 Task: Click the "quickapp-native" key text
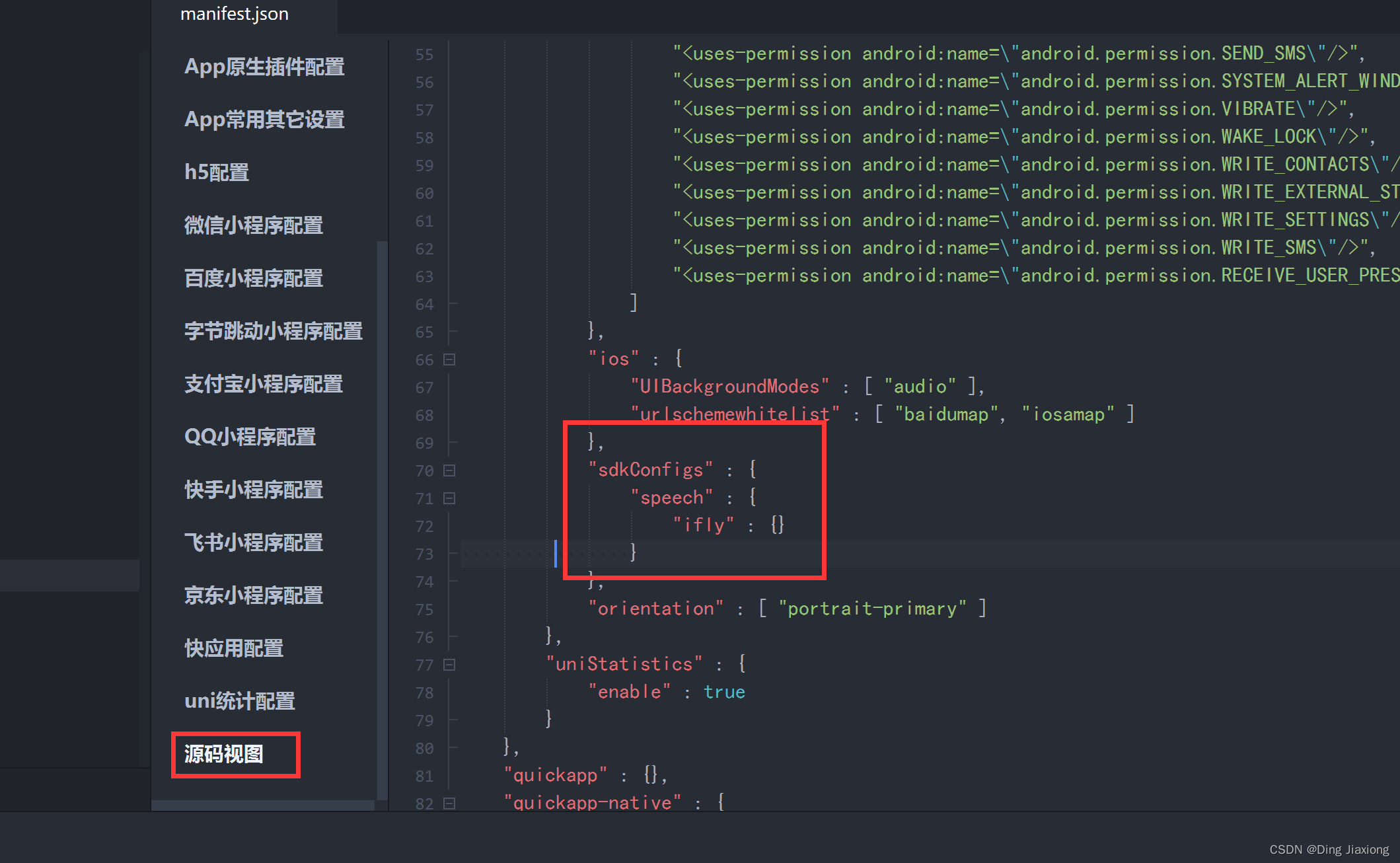point(593,802)
